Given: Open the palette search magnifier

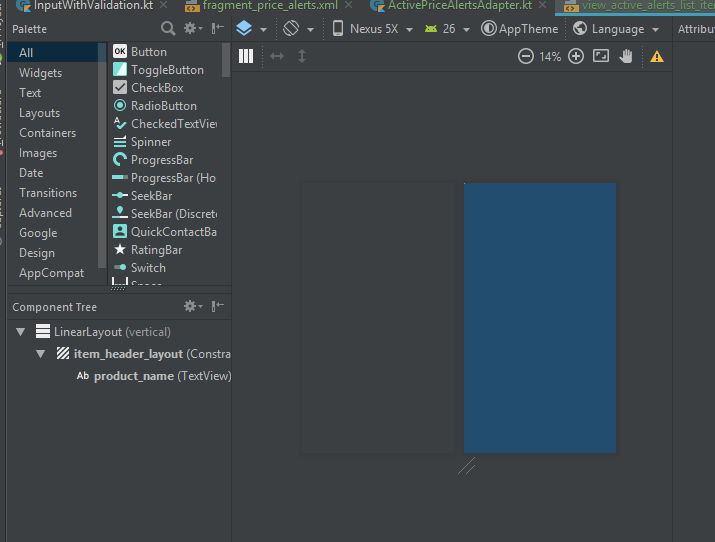Looking at the screenshot, I should click(x=168, y=29).
